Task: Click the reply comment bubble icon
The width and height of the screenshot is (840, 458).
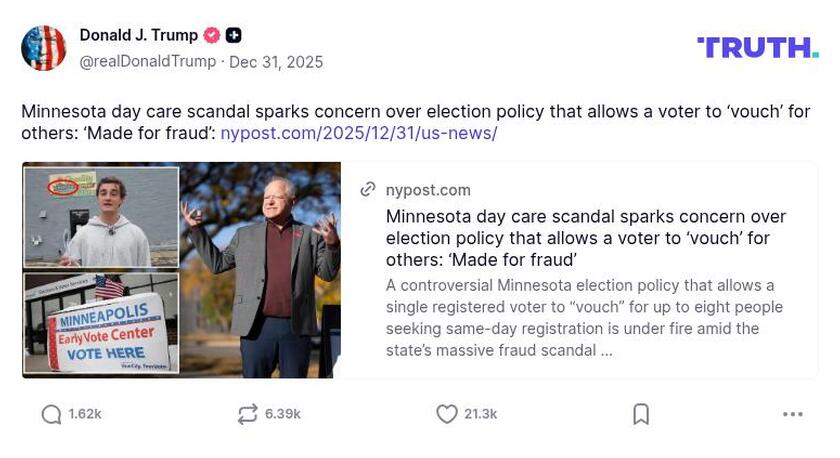Action: point(51,414)
